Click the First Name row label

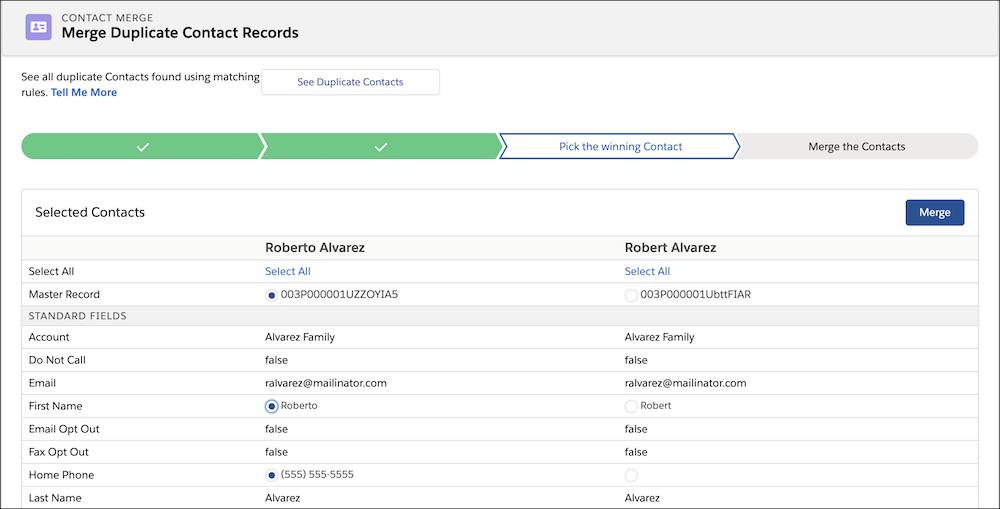(x=55, y=406)
